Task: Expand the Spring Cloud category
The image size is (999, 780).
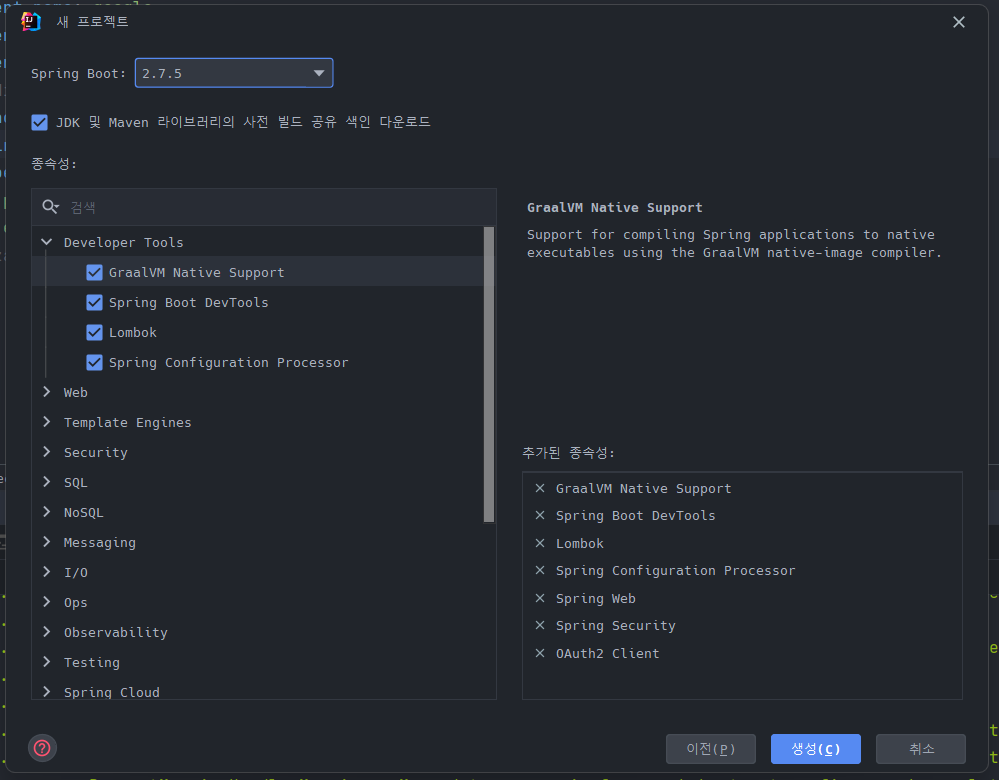Action: pos(47,691)
